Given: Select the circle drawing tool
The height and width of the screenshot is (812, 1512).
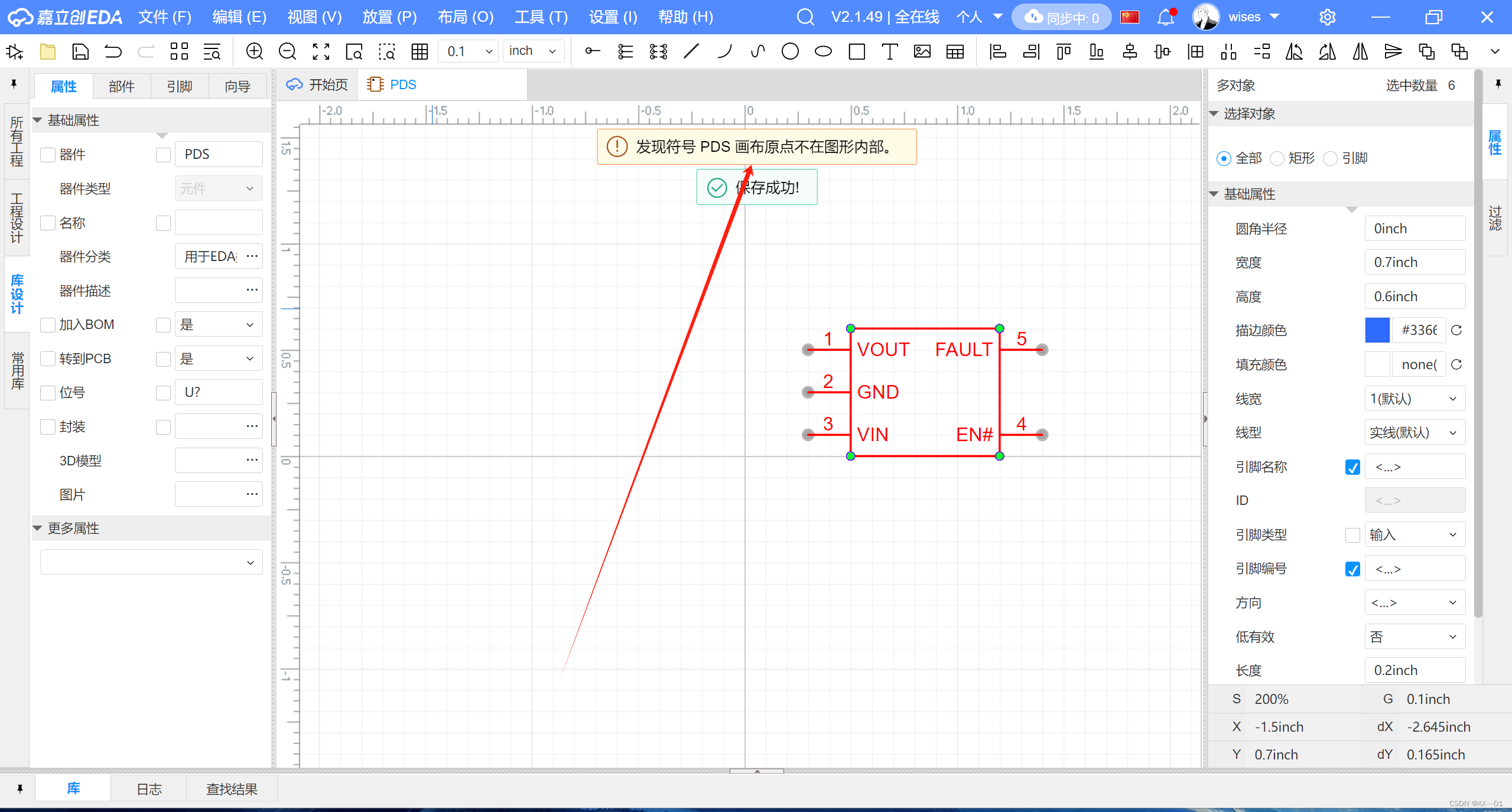Looking at the screenshot, I should (x=789, y=51).
